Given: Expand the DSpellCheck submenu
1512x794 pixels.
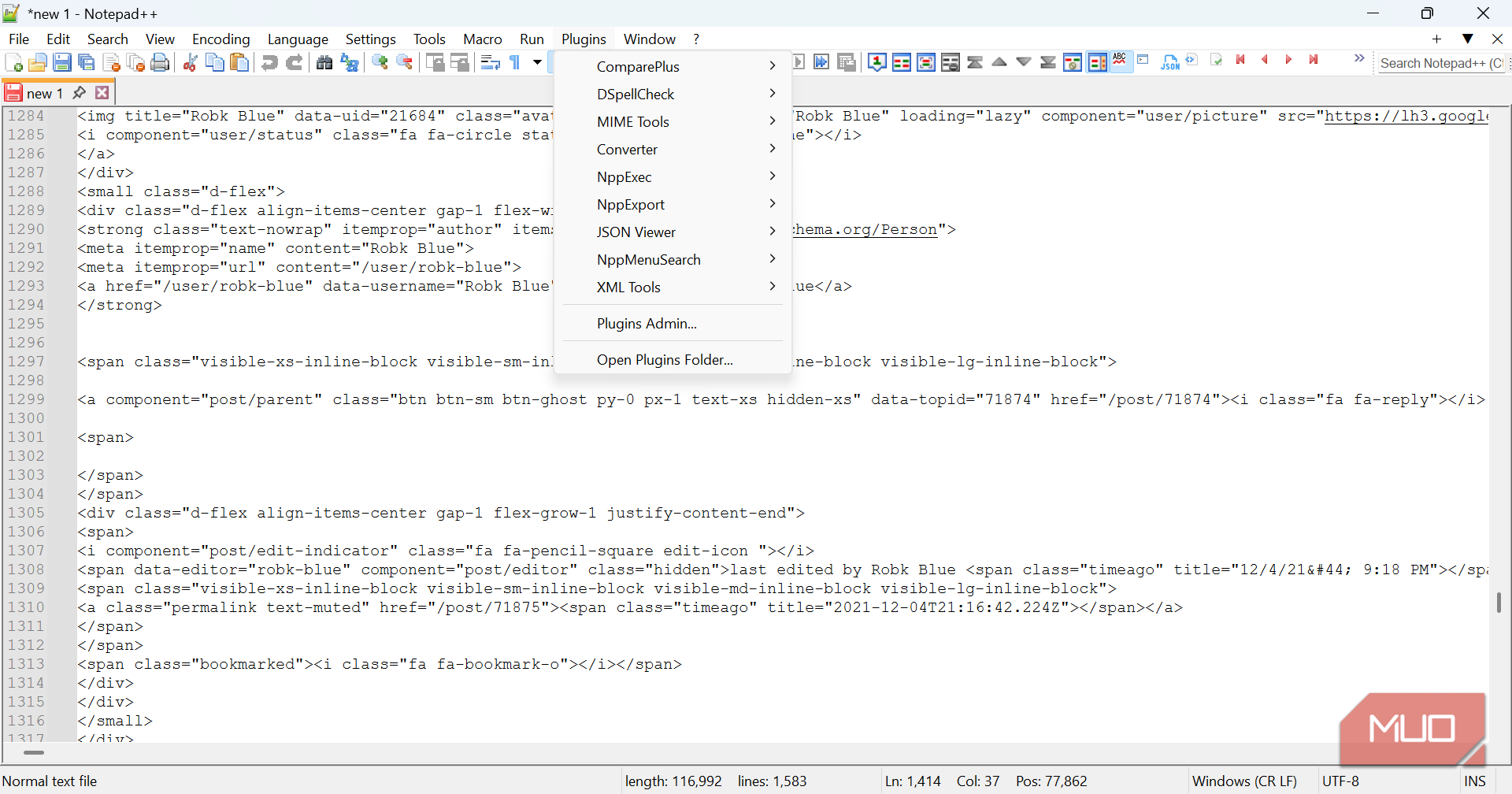Looking at the screenshot, I should pyautogui.click(x=673, y=95).
